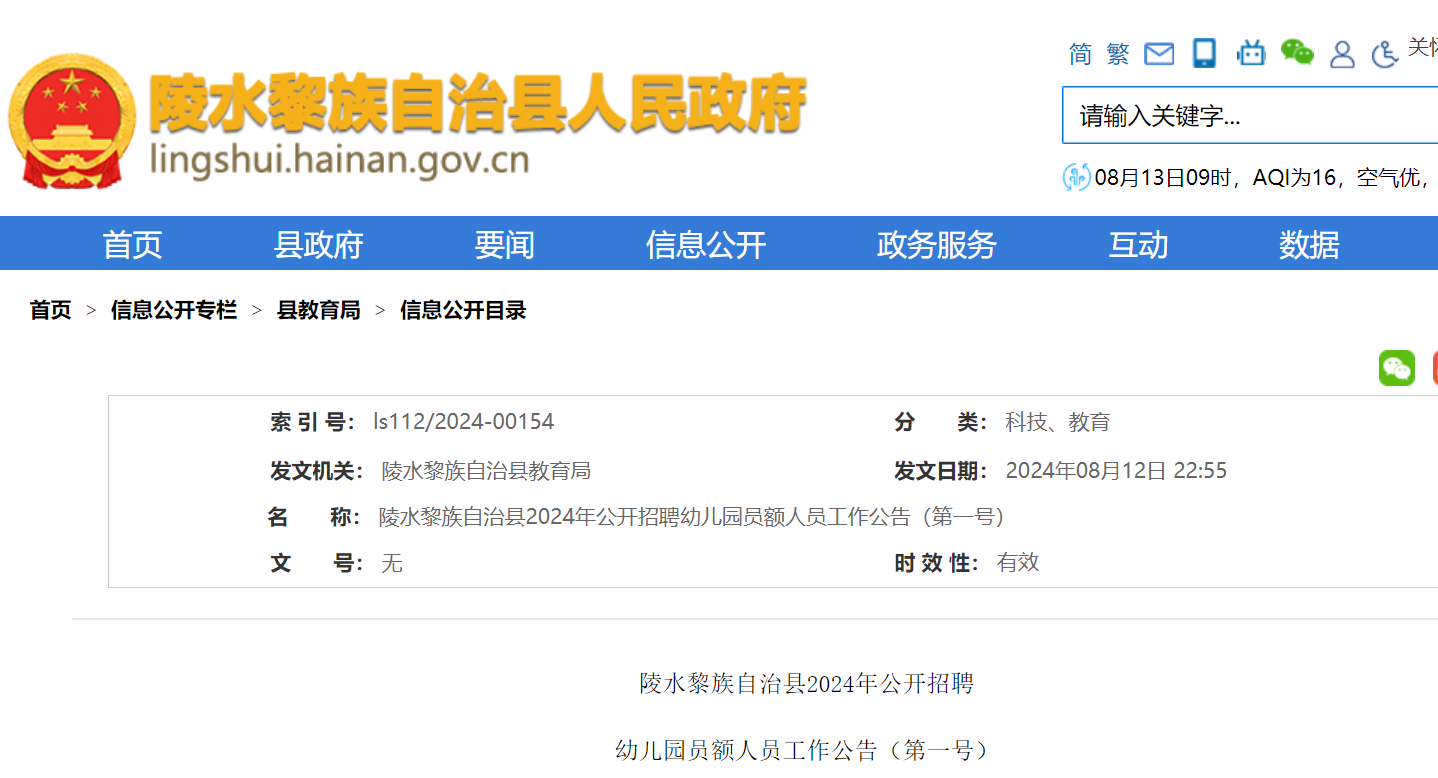This screenshot has width=1438, height=778.
Task: Open the 互动 navigation item
Action: click(1138, 244)
